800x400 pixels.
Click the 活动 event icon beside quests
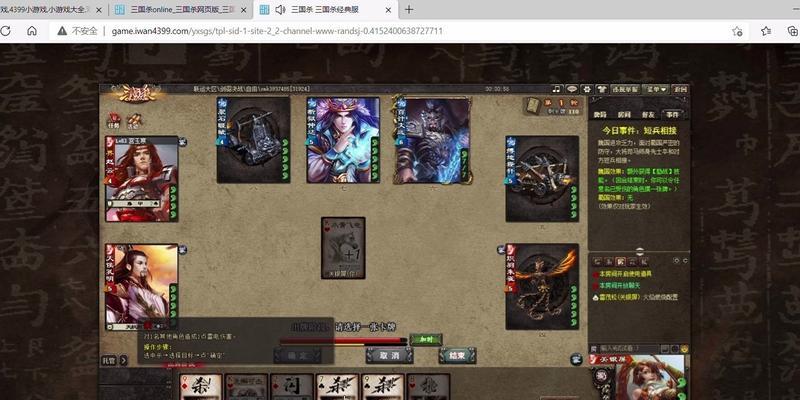[134, 120]
